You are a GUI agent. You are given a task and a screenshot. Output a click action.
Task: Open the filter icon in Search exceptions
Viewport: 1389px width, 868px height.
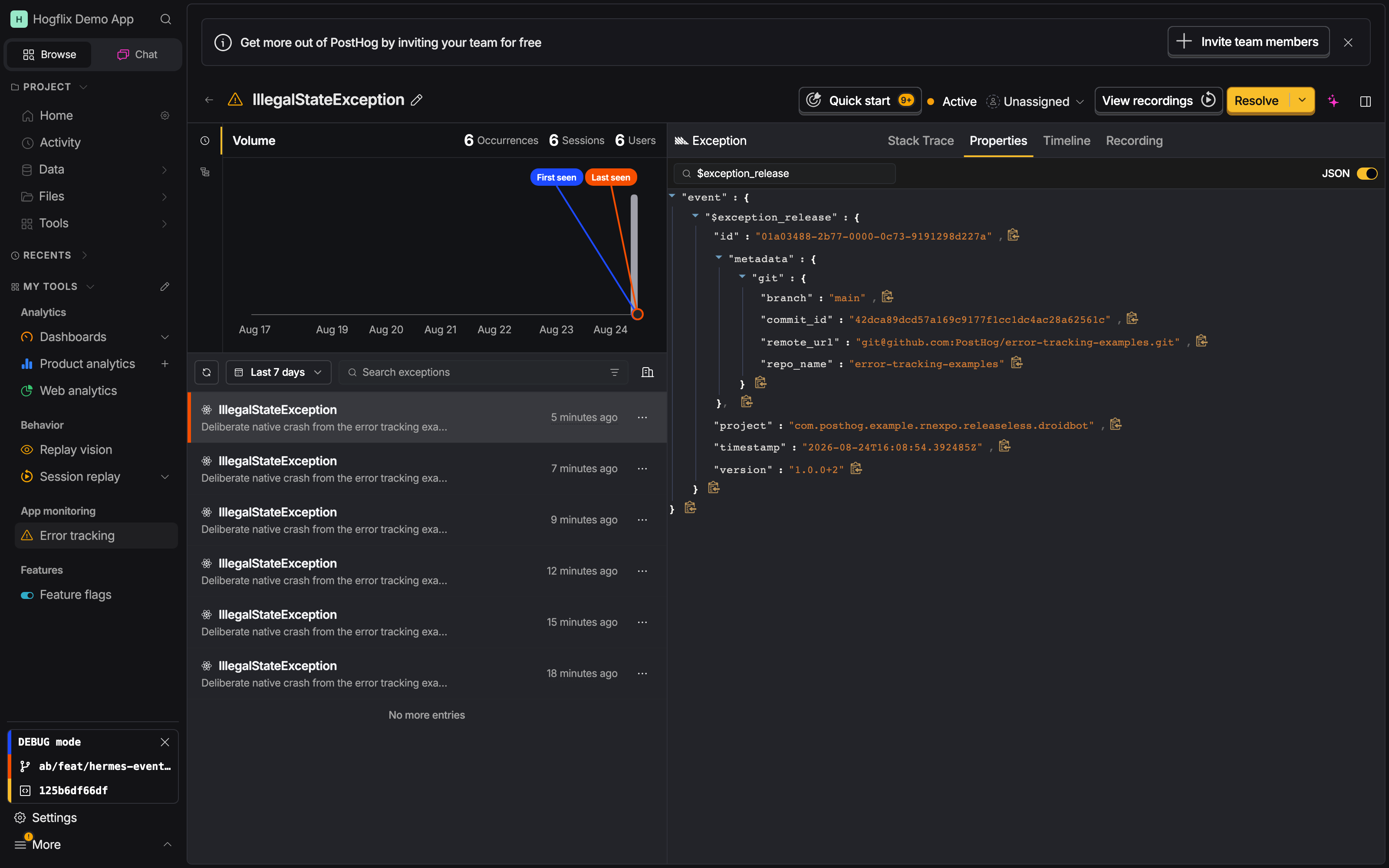[x=614, y=372]
